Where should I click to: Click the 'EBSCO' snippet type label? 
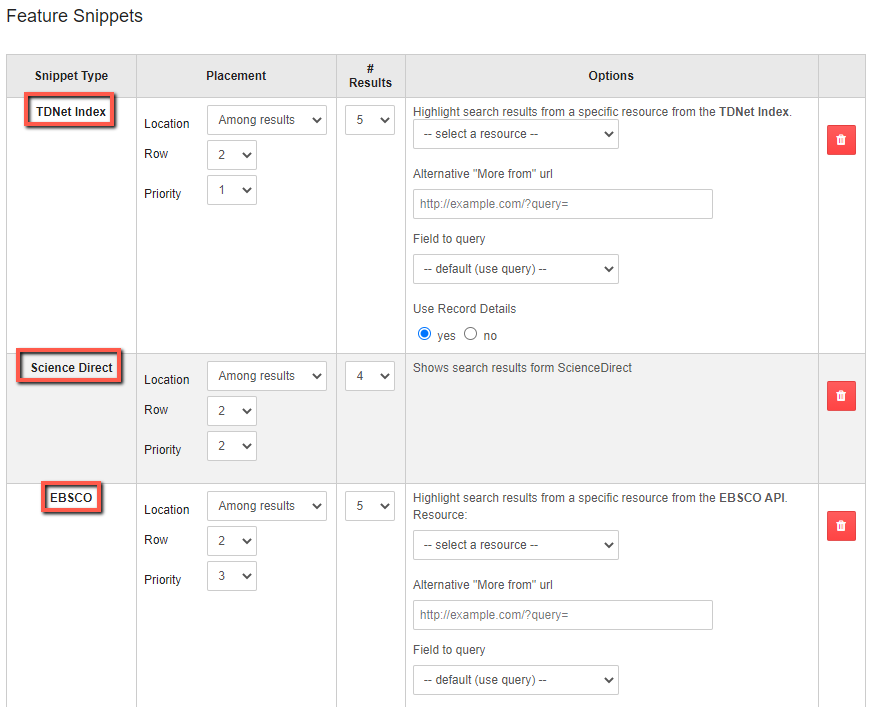point(71,498)
